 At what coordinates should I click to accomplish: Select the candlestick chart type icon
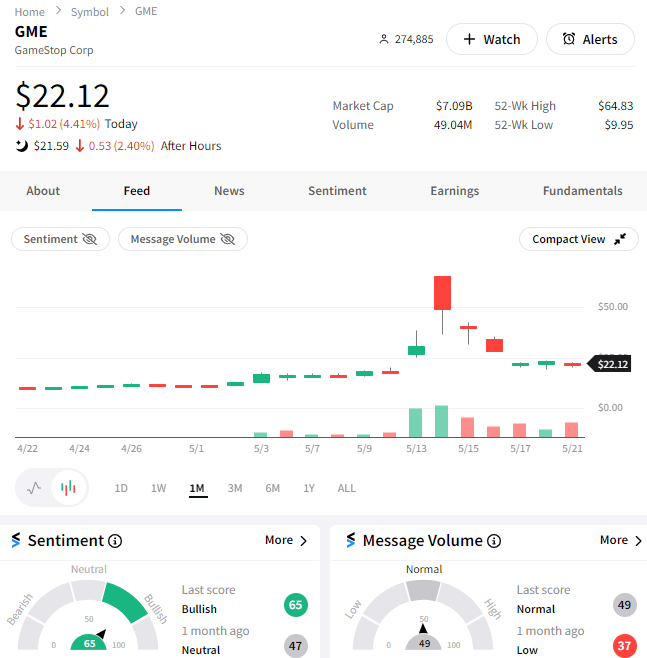[x=68, y=488]
